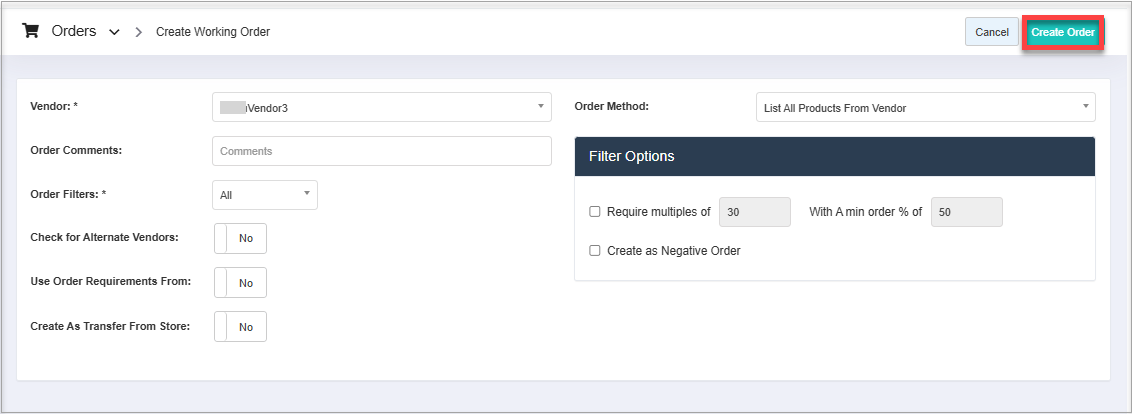Image resolution: width=1132 pixels, height=414 pixels.
Task: Click the Order Method dropdown arrow
Action: pos(1085,106)
